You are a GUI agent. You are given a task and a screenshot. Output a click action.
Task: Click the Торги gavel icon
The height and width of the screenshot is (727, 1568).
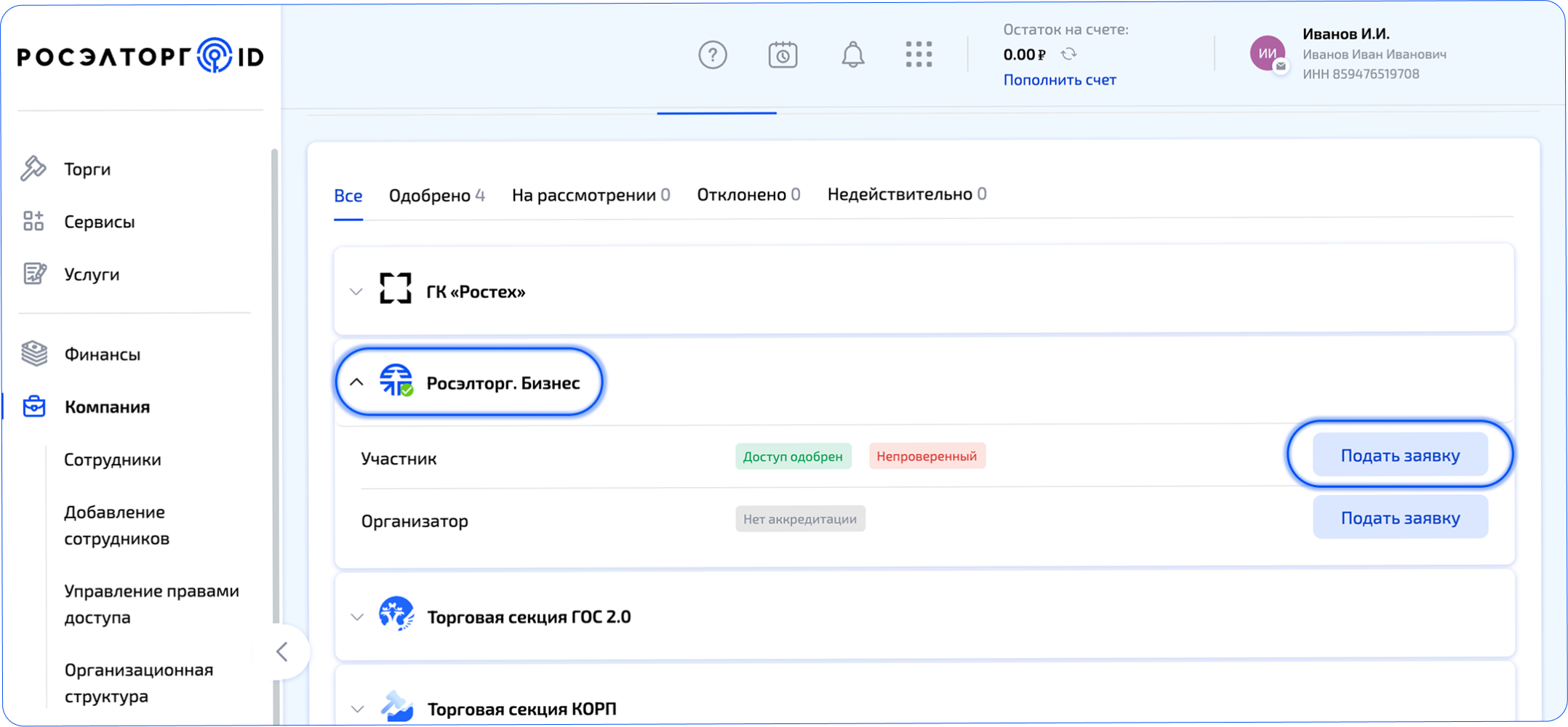(33, 169)
